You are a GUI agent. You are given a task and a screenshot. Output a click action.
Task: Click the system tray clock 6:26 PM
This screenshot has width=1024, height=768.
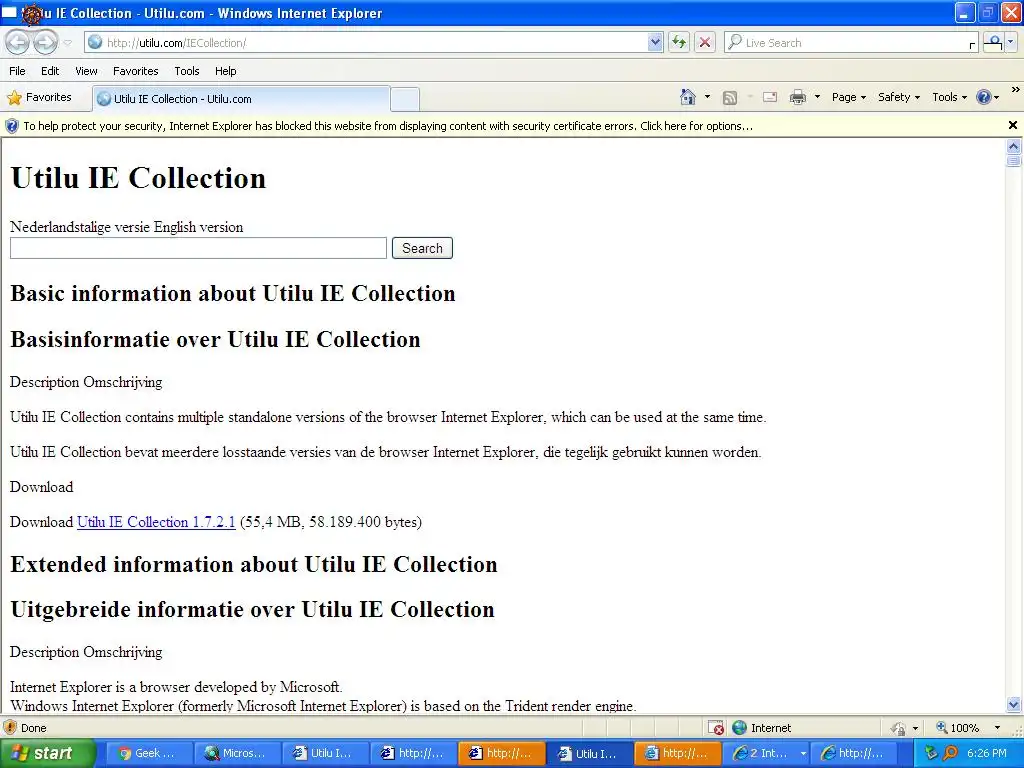pyautogui.click(x=987, y=754)
